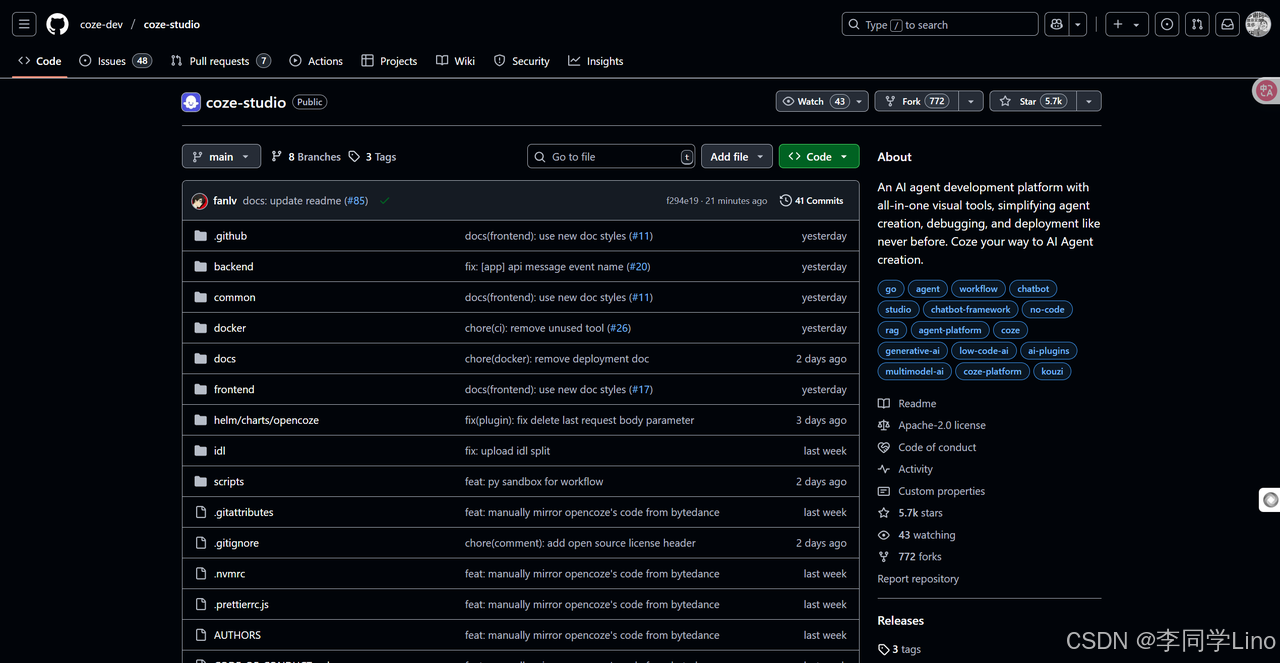The image size is (1280, 663).
Task: Click the coze-studio repository avatar icon
Action: 191,102
